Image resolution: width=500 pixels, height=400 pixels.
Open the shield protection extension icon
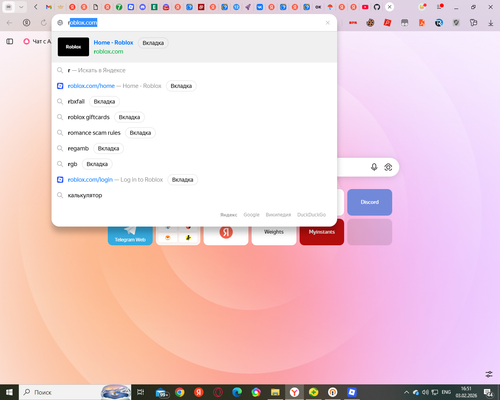[456, 23]
